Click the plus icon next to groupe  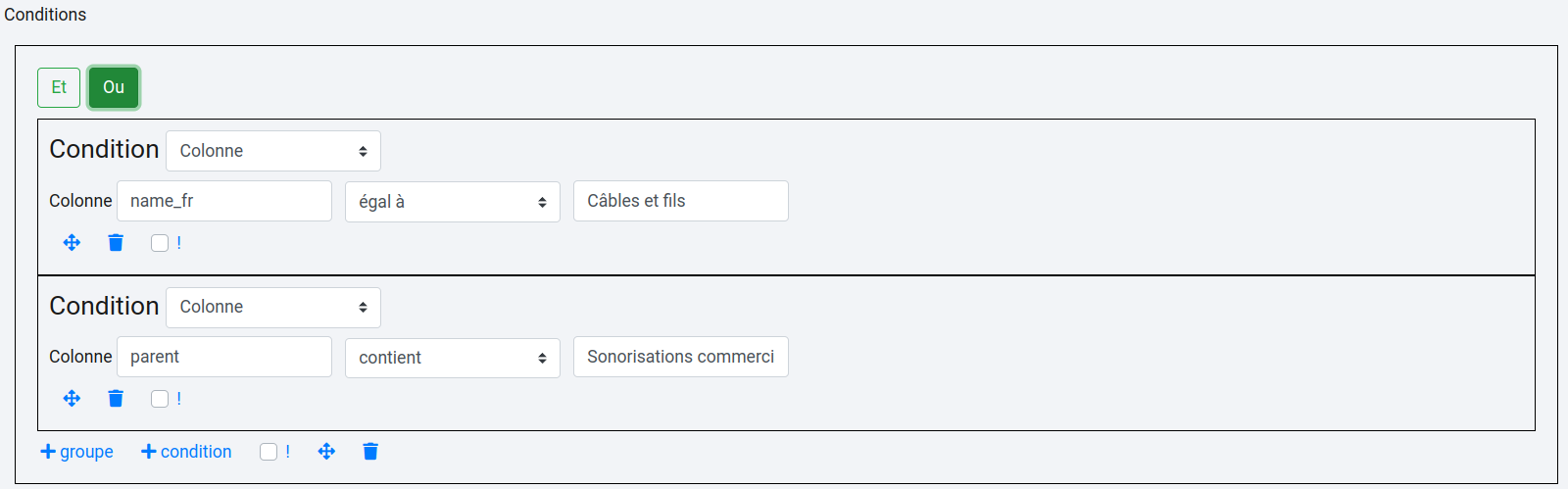click(48, 451)
